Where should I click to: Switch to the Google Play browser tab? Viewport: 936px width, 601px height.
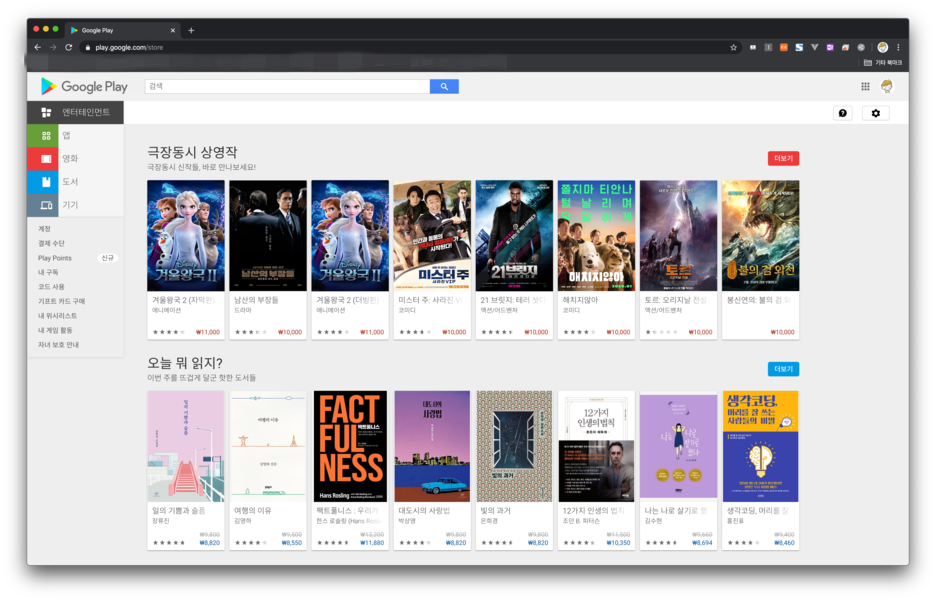click(x=122, y=30)
